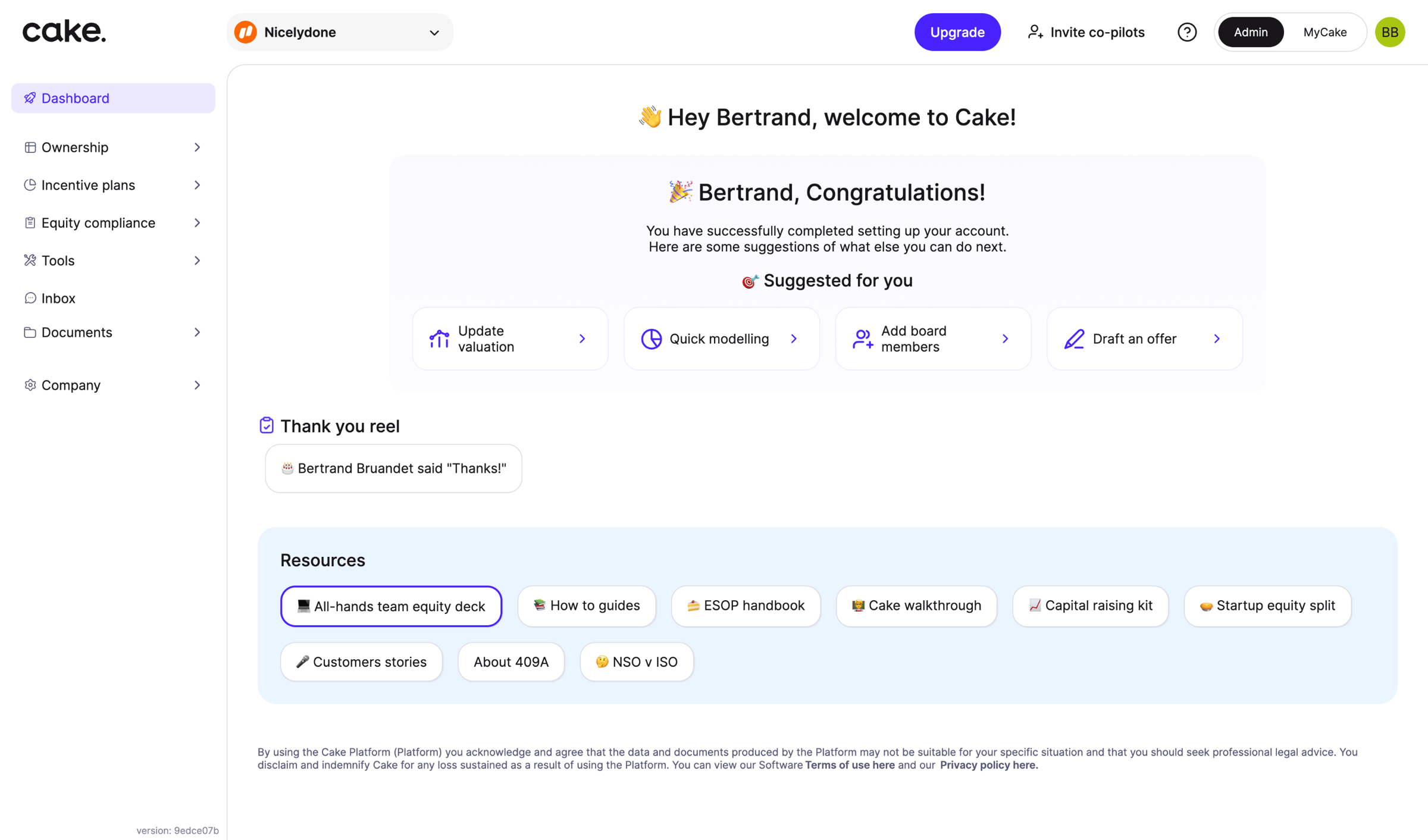The image size is (1428, 840).
Task: Click version 9edce07b text
Action: click(177, 830)
